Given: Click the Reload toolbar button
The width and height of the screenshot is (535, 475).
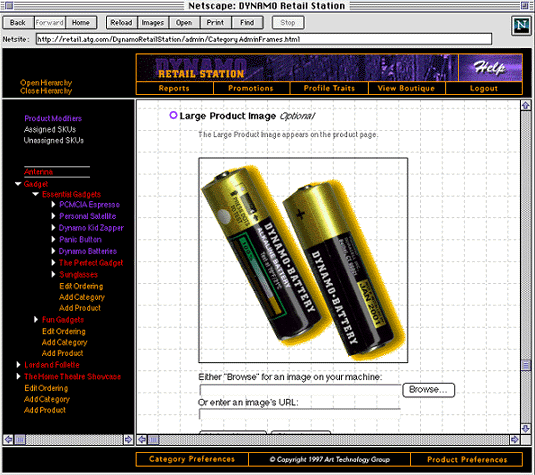Looking at the screenshot, I should click(121, 23).
